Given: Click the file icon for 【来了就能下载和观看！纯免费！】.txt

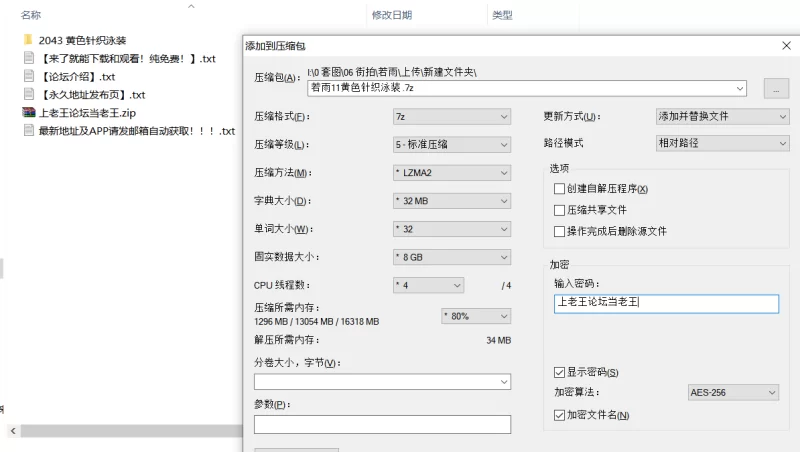Looking at the screenshot, I should click(28, 59).
